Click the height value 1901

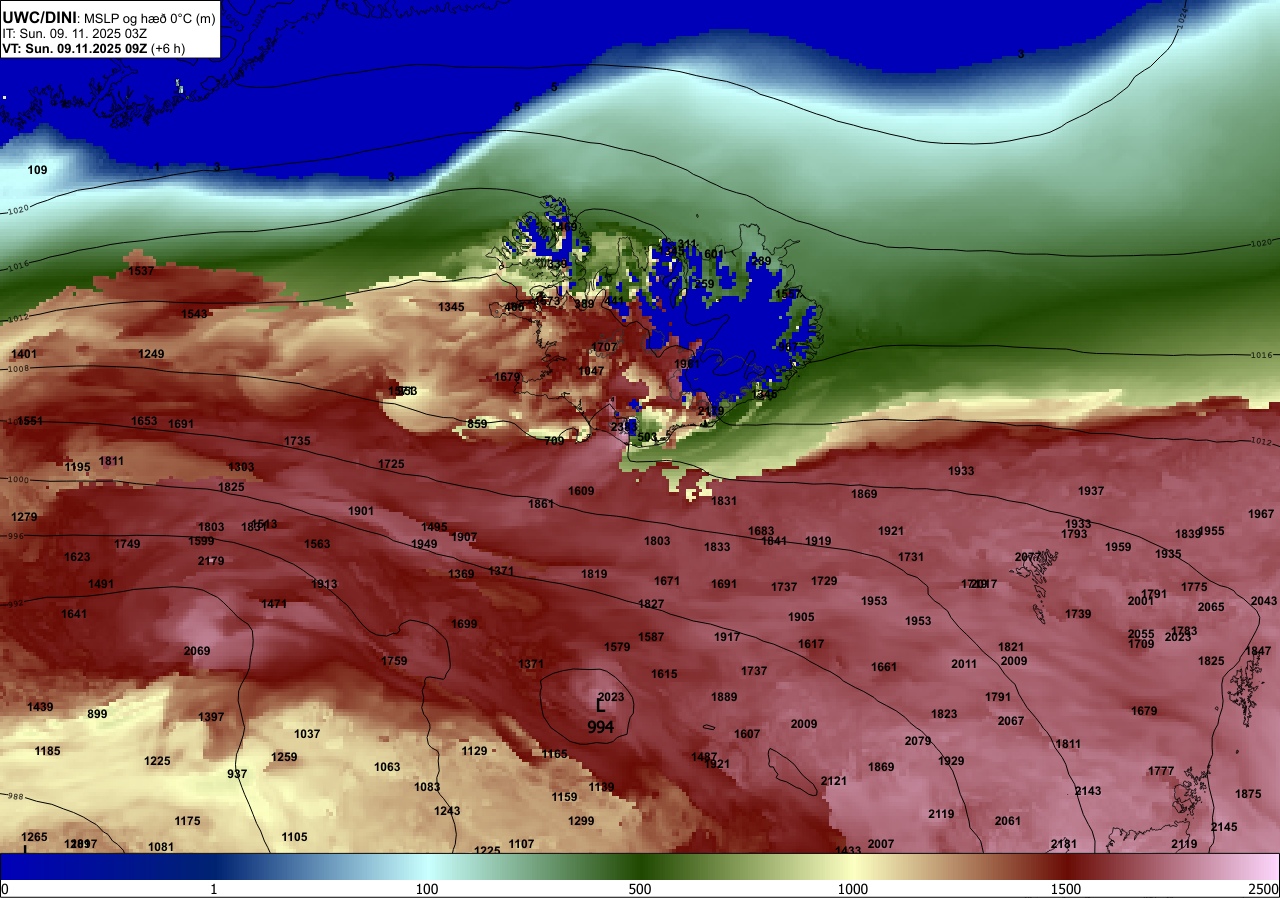361,511
